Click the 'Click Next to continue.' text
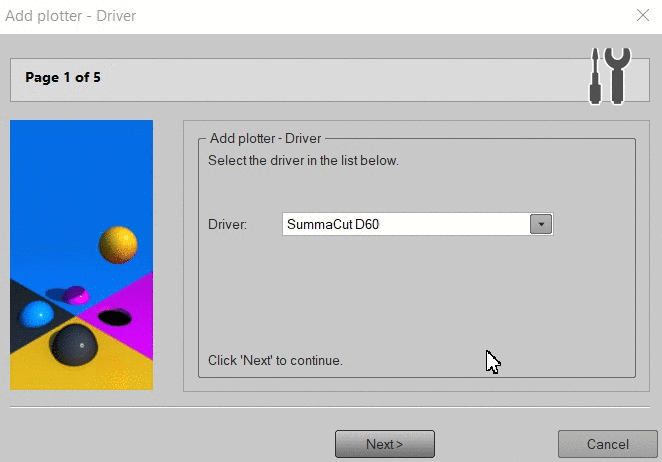This screenshot has width=662, height=462. (x=275, y=360)
